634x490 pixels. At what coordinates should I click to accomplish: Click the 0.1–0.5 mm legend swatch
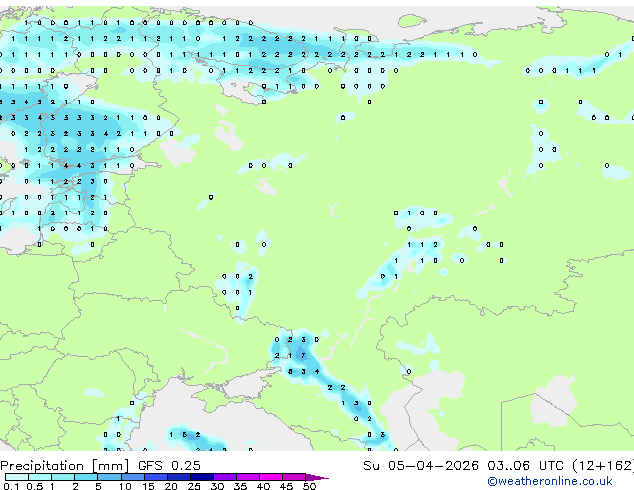pyautogui.click(x=17, y=477)
